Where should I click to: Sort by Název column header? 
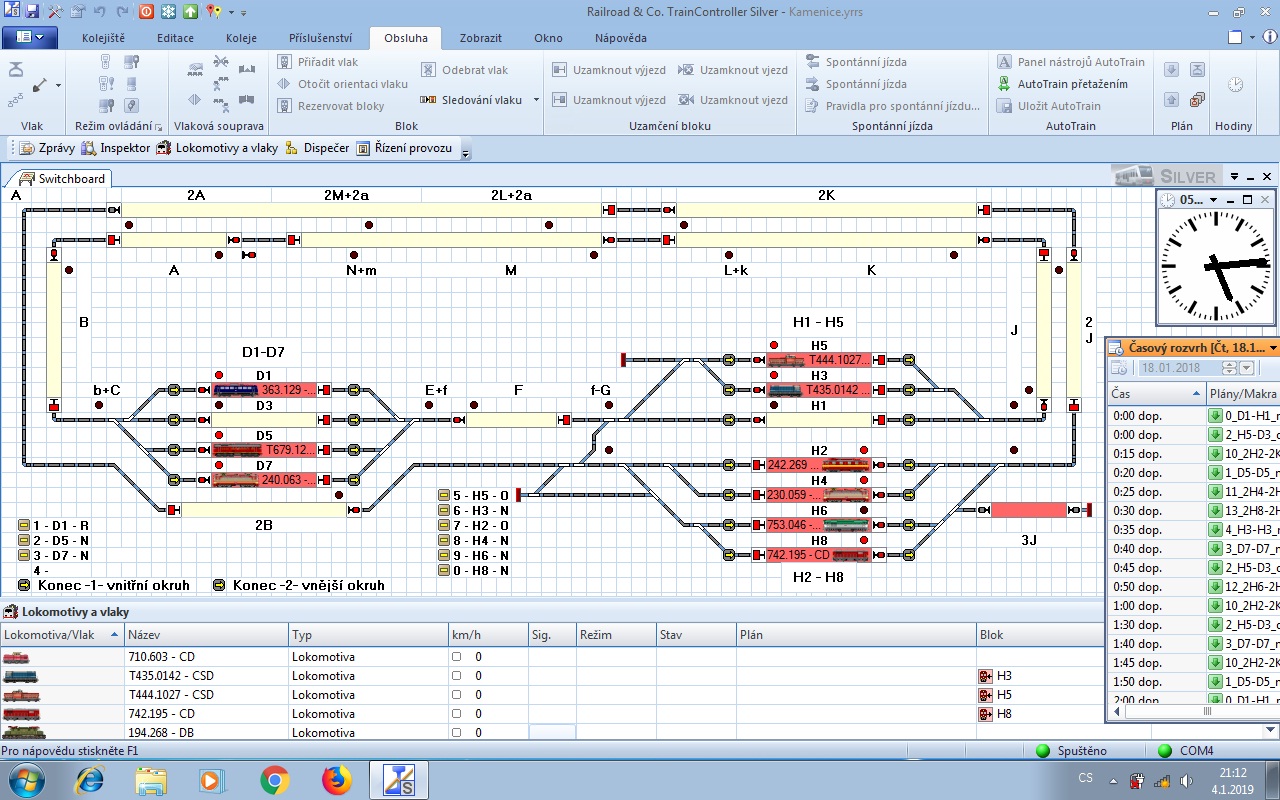207,635
